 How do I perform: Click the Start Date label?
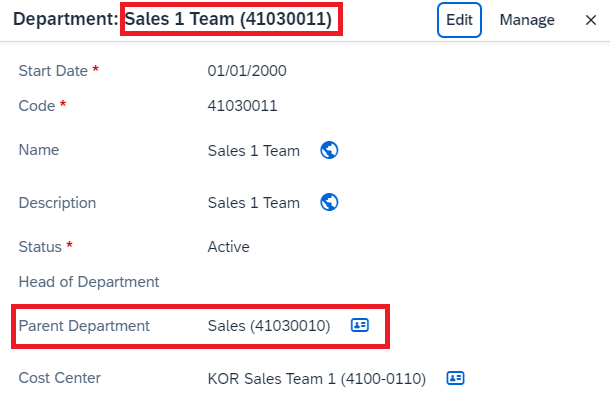pyautogui.click(x=53, y=71)
